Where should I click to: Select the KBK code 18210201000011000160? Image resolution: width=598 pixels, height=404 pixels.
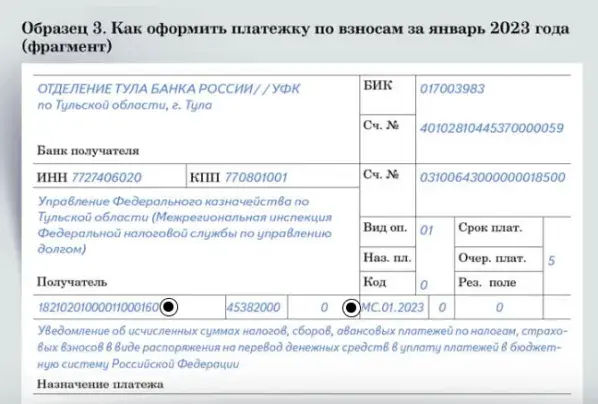pyautogui.click(x=98, y=307)
